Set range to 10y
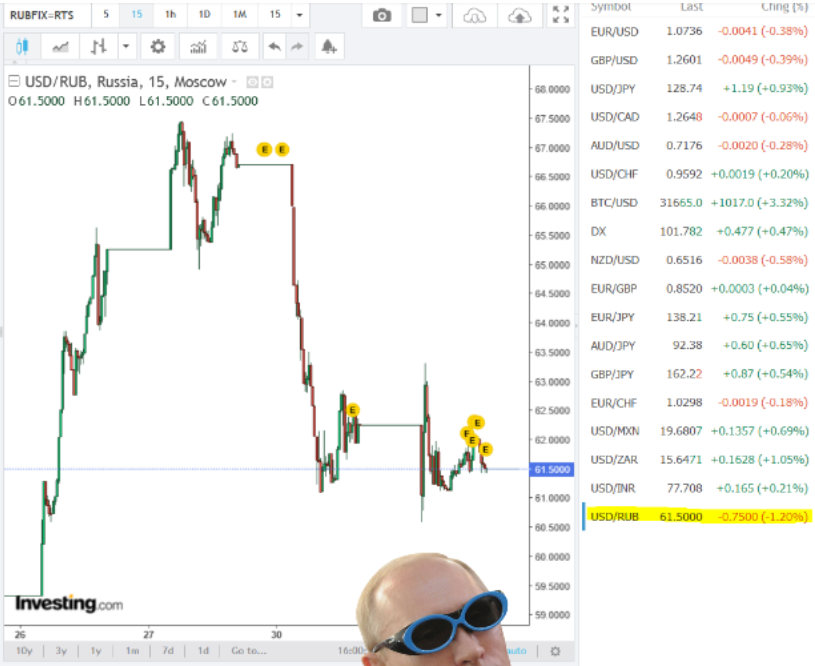 pyautogui.click(x=24, y=651)
